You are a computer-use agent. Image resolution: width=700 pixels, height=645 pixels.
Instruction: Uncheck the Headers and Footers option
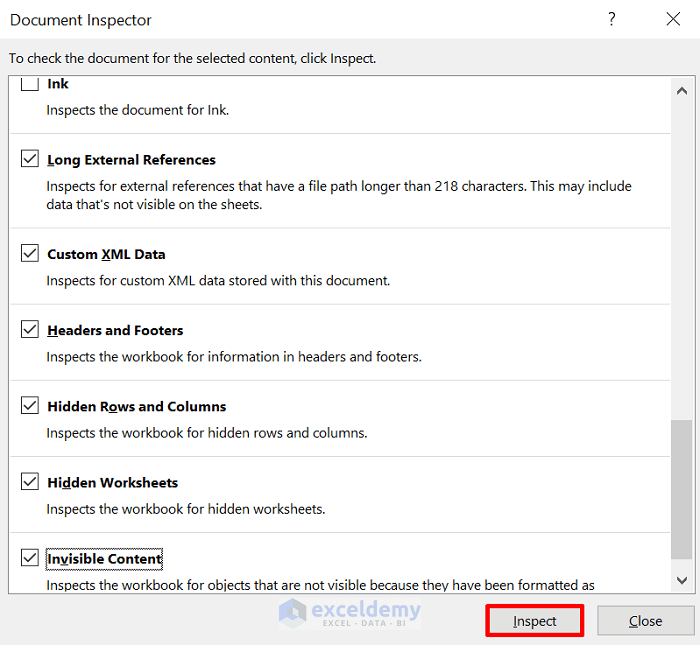pos(30,329)
